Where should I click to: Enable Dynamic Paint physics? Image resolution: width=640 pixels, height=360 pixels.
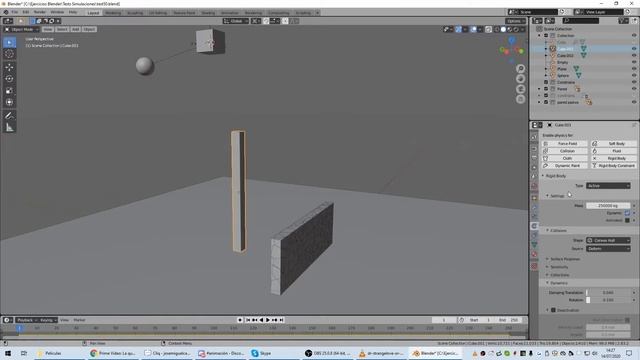564,166
